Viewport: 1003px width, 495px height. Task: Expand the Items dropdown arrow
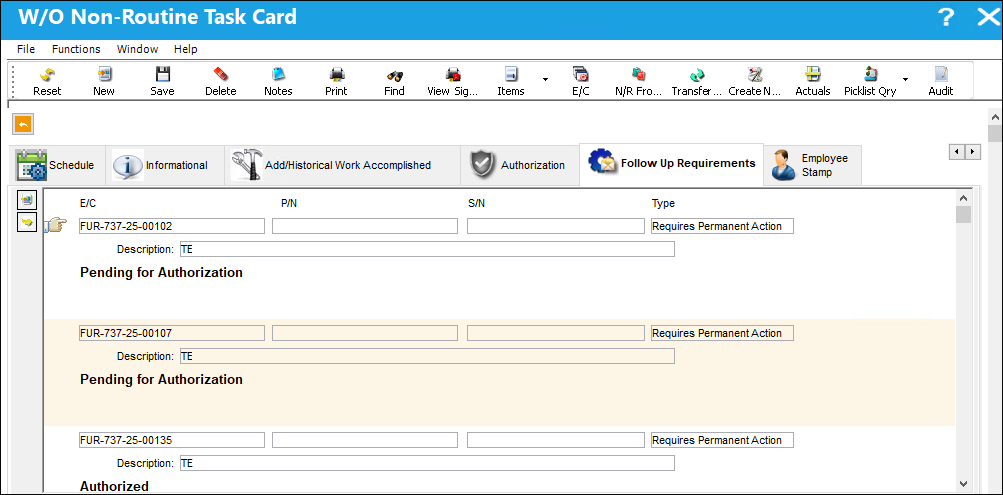[546, 80]
